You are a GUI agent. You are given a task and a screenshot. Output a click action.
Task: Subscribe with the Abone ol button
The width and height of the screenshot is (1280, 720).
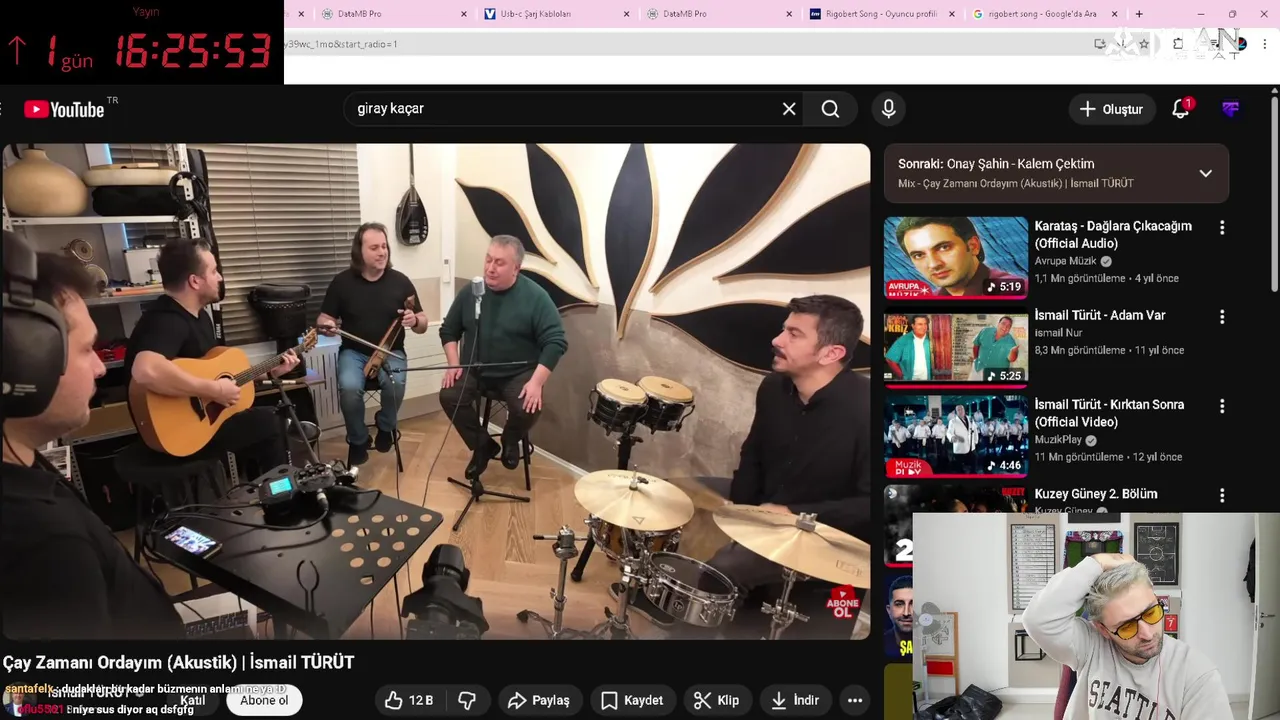click(264, 700)
